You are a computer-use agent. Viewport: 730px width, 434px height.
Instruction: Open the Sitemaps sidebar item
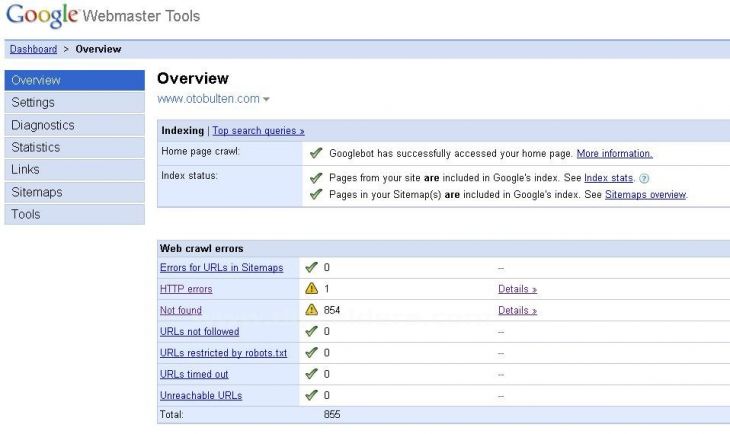point(37,192)
